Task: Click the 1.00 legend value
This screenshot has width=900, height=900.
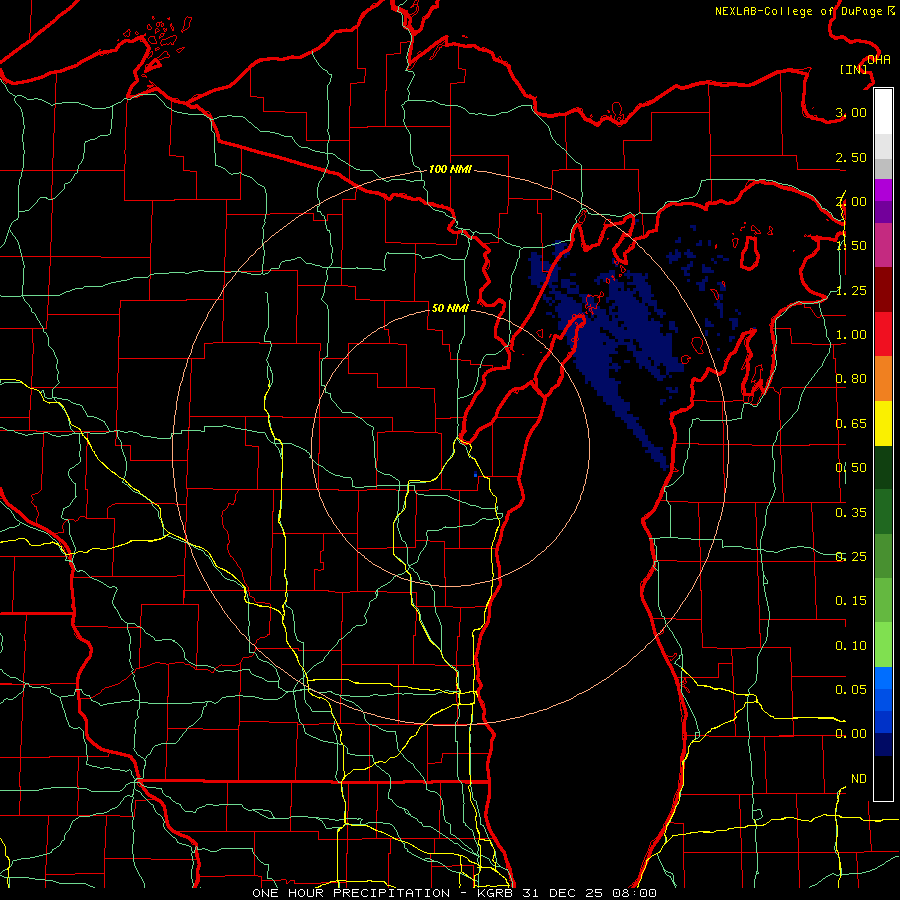Action: point(851,335)
